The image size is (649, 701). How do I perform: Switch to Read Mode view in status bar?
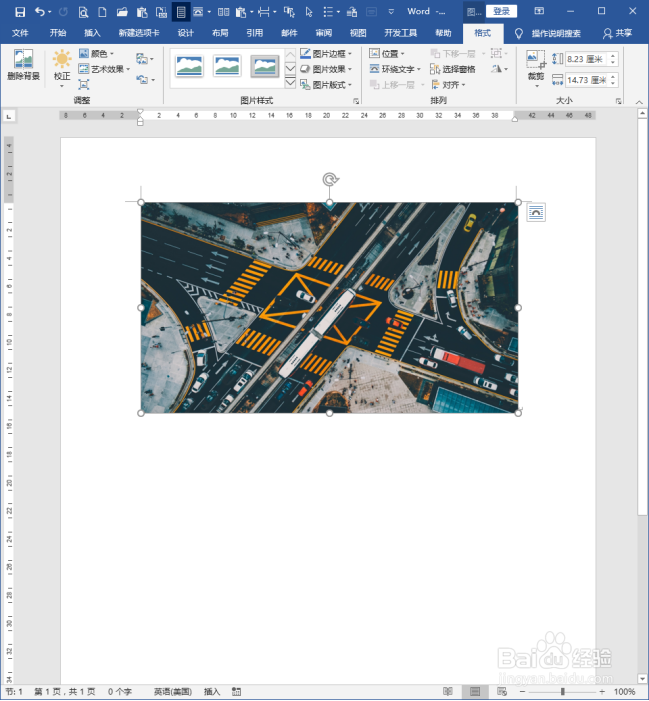pyautogui.click(x=448, y=691)
